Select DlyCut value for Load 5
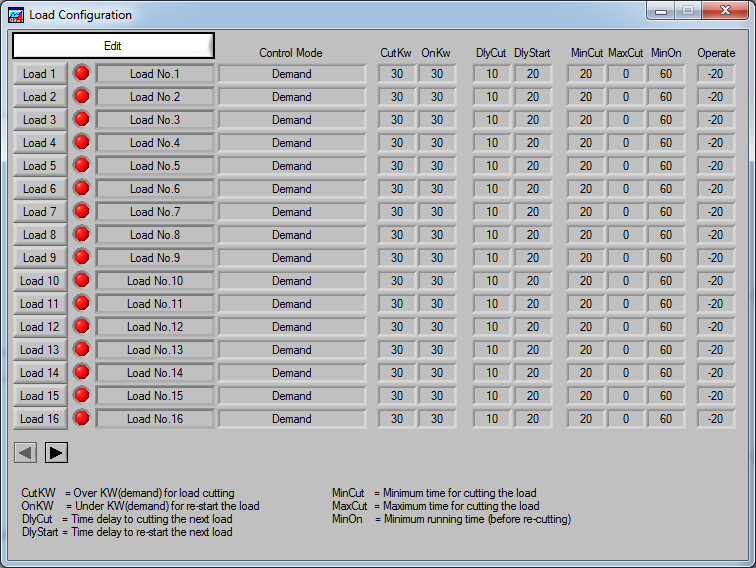Screen dimensions: 756x568 click(x=492, y=166)
